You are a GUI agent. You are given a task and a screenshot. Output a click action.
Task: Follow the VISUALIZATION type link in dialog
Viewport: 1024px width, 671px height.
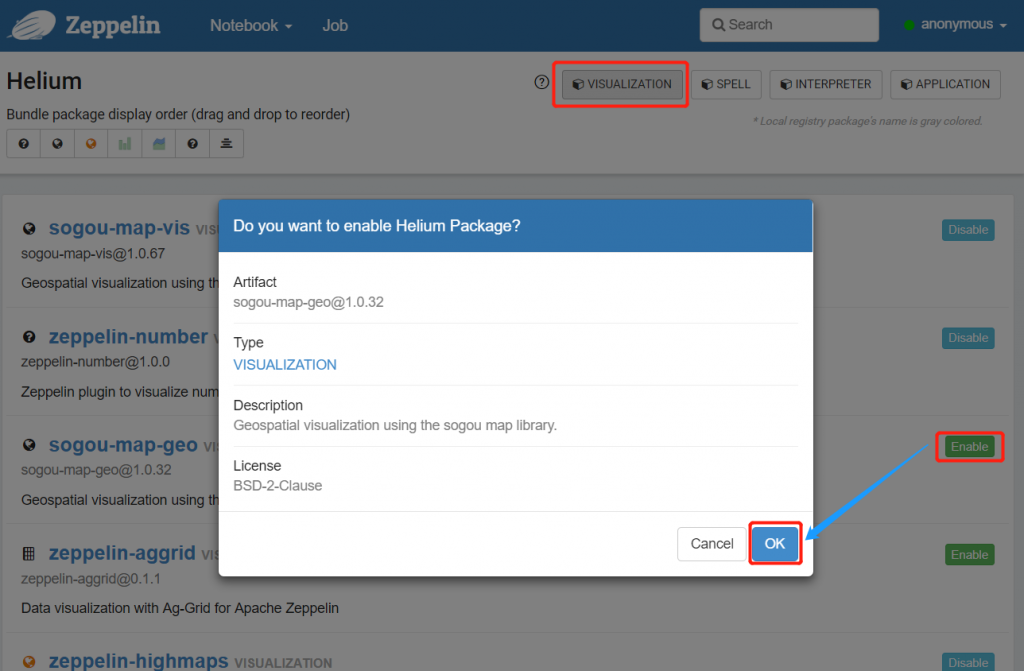tap(285, 365)
